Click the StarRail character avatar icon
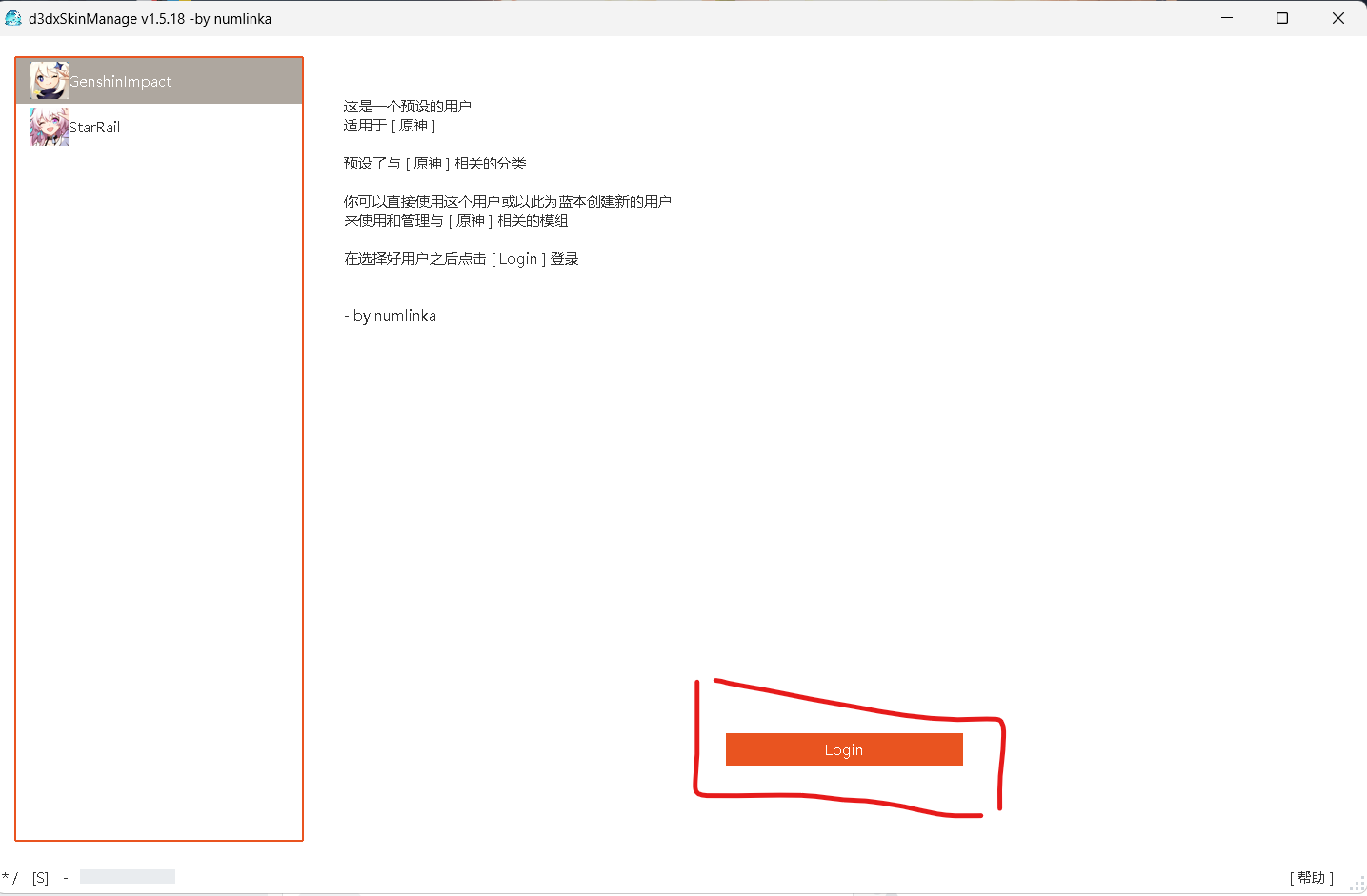 tap(49, 127)
